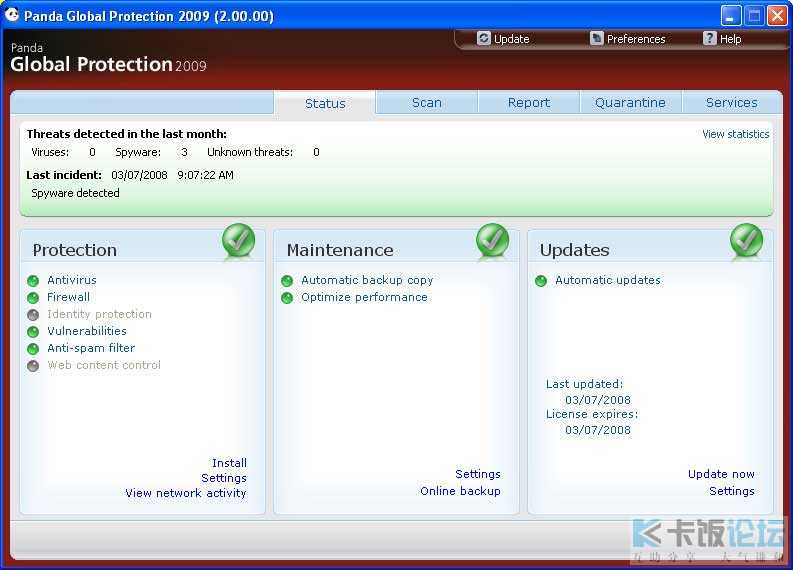Open the Report tab
Screen dimensions: 793x570
528,103
